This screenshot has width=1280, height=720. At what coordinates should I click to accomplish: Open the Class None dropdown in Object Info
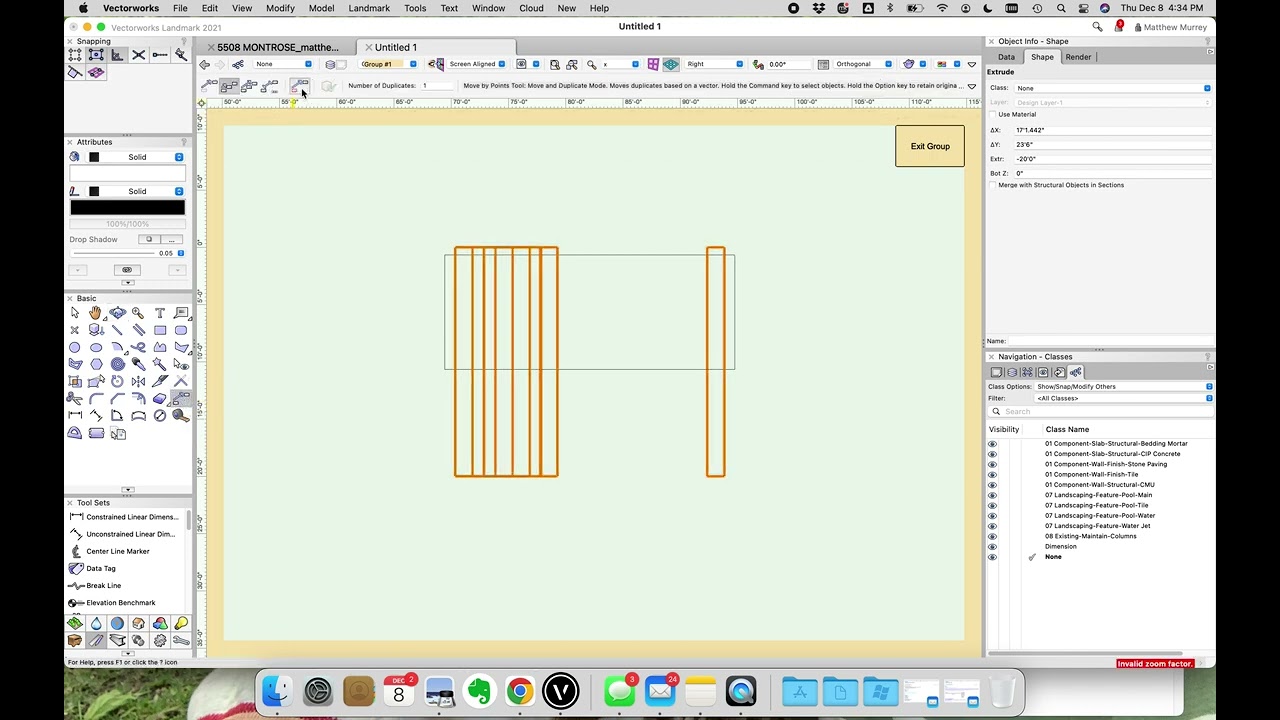point(1112,88)
